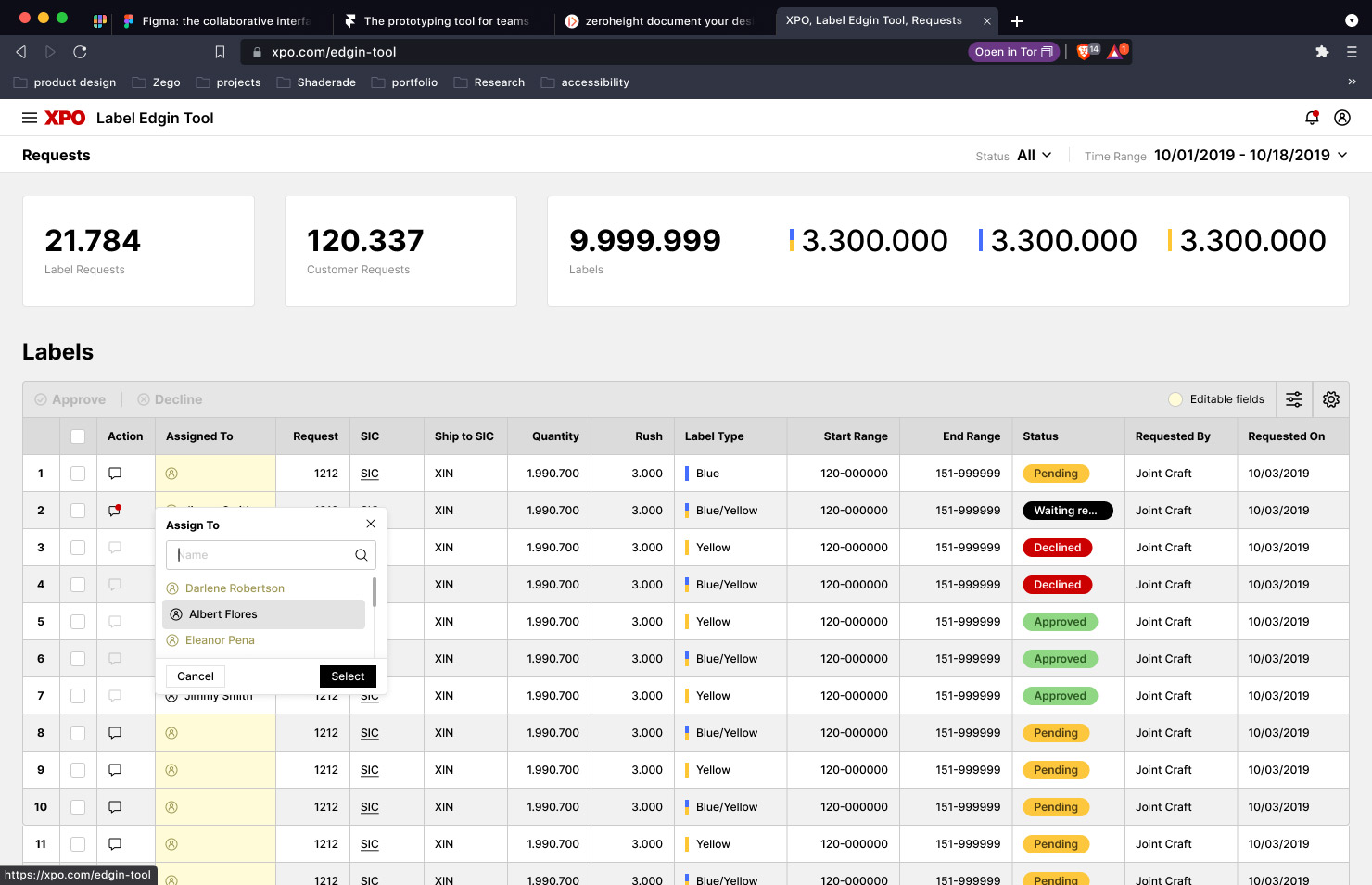The width and height of the screenshot is (1372, 885).
Task: Switch to the Figma browser tab
Action: tap(222, 20)
